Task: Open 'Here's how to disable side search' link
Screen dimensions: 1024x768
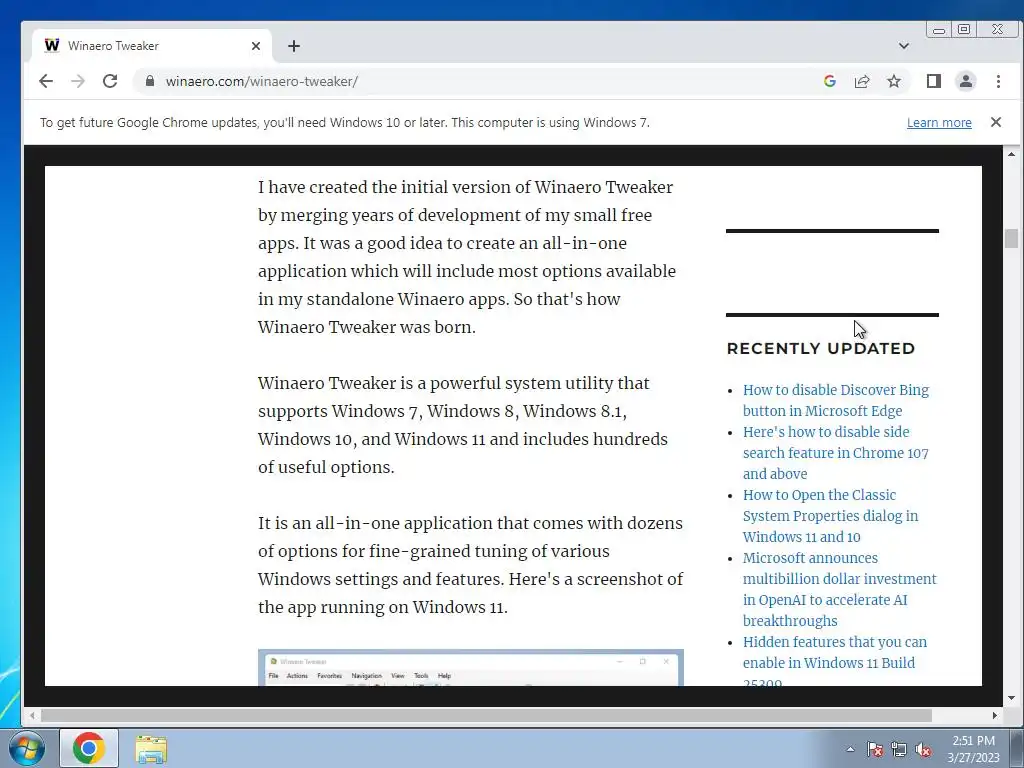Action: point(835,453)
